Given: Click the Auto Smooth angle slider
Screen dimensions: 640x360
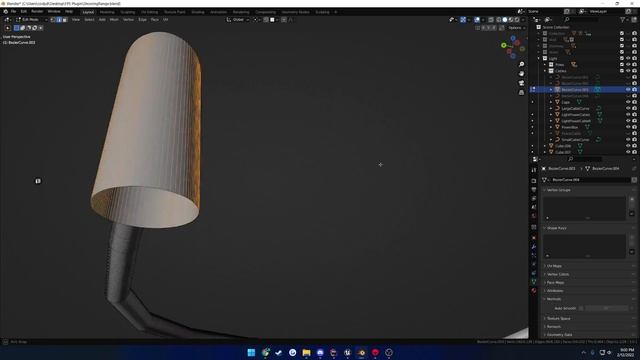Looking at the screenshot, I should click(606, 308).
